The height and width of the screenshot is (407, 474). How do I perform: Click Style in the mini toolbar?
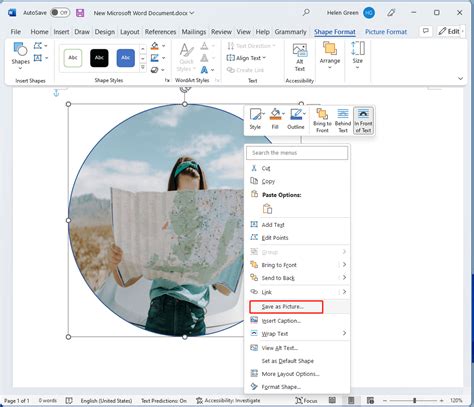click(255, 120)
